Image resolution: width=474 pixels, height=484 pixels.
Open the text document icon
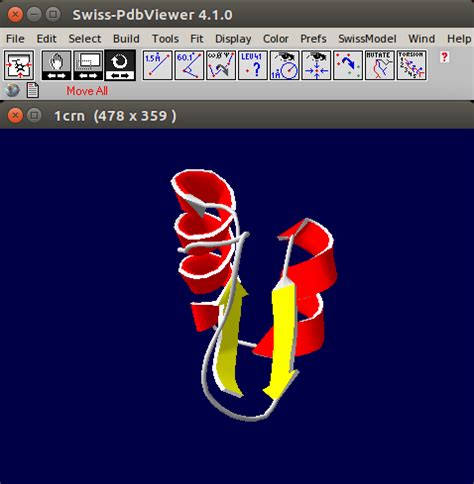point(32,90)
